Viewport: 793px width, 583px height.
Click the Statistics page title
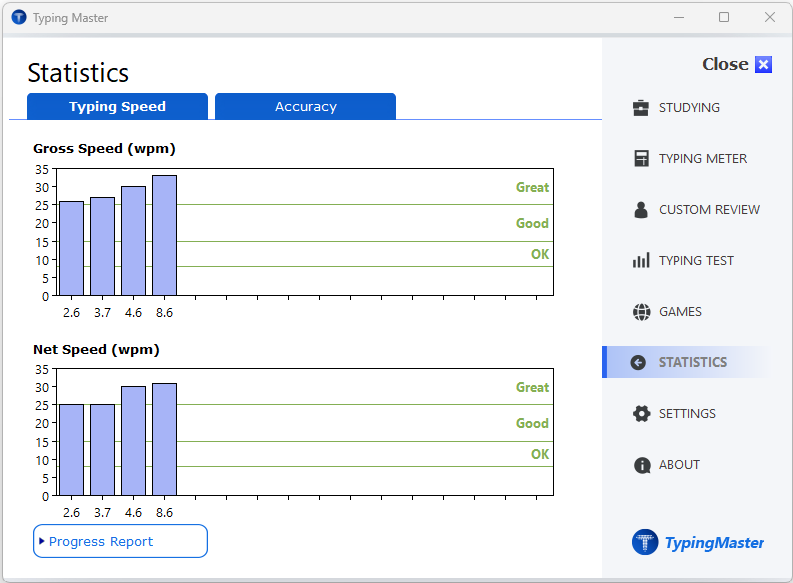78,73
